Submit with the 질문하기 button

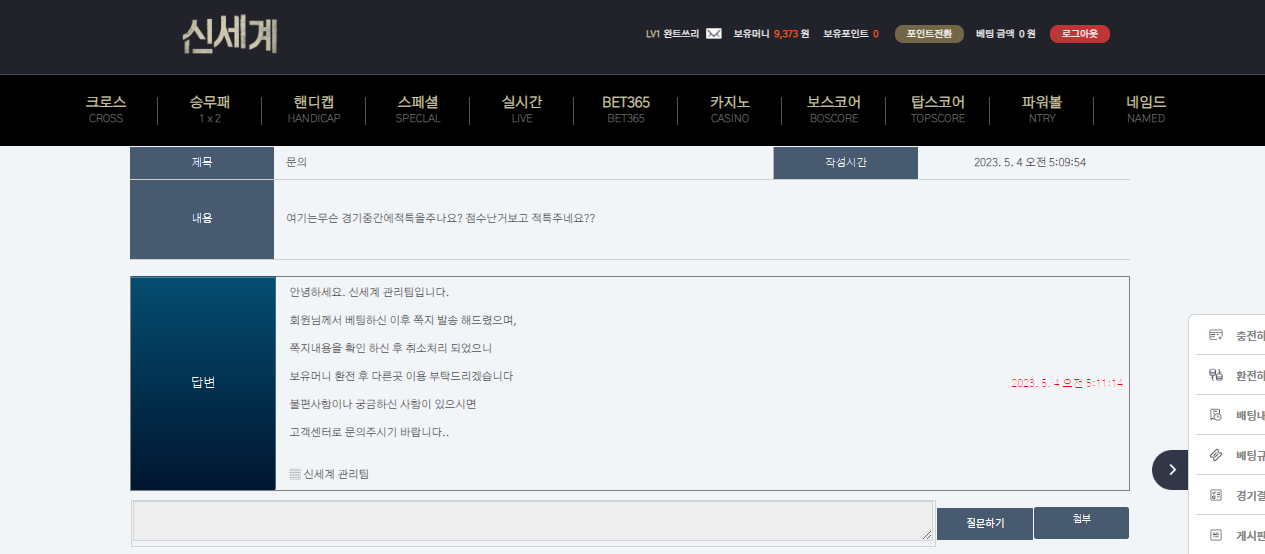pyautogui.click(x=985, y=523)
